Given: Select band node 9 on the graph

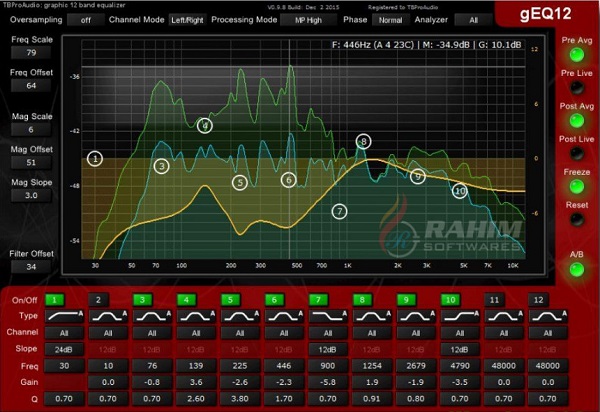Looking at the screenshot, I should pos(418,176).
